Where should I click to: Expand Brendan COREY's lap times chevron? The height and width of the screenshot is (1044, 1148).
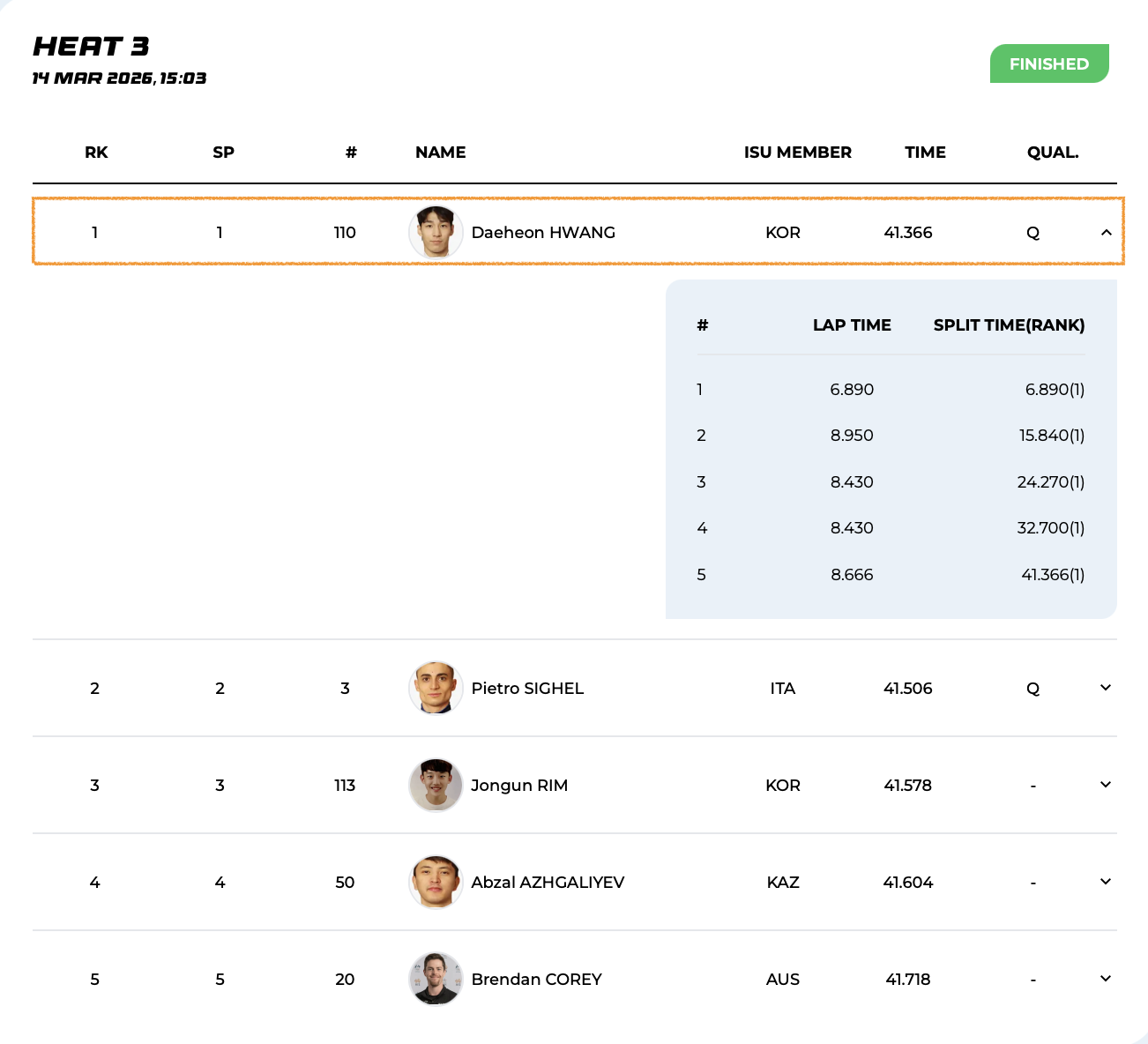tap(1106, 979)
